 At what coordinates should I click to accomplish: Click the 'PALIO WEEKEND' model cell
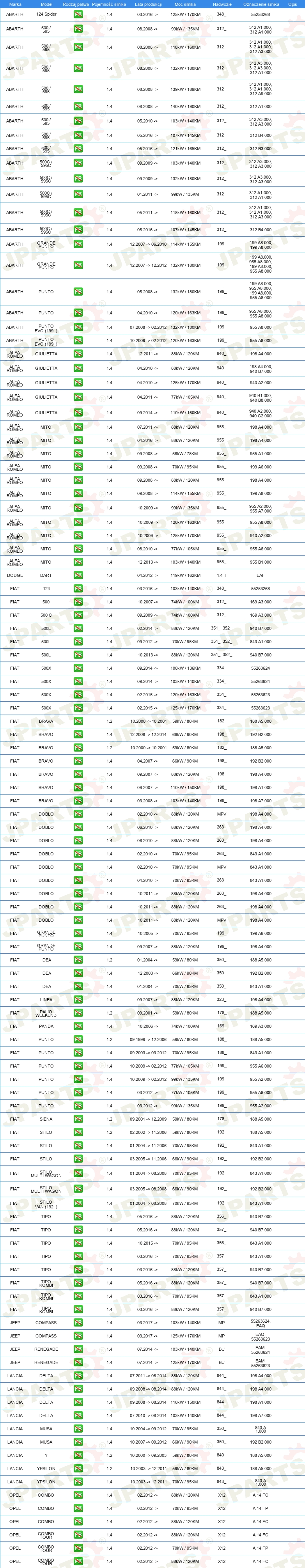(x=46, y=1013)
